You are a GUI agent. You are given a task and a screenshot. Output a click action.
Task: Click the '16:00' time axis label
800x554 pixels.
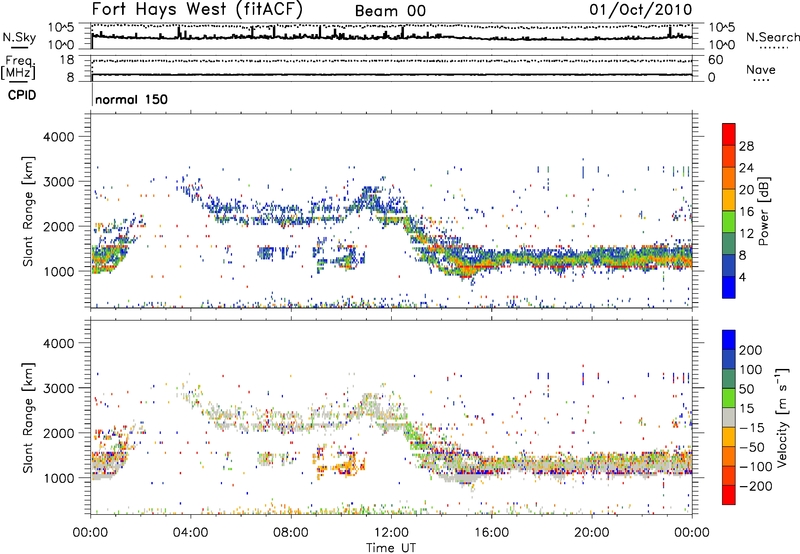[x=491, y=533]
